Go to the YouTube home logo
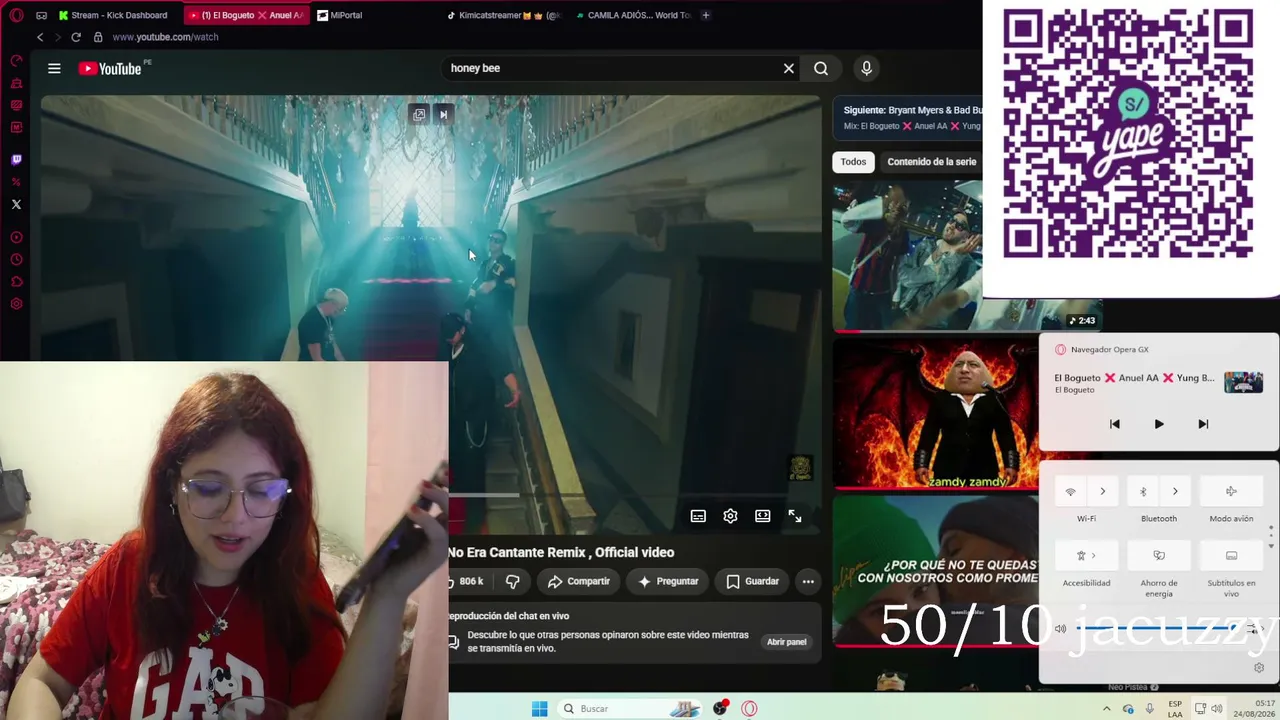 [x=110, y=68]
